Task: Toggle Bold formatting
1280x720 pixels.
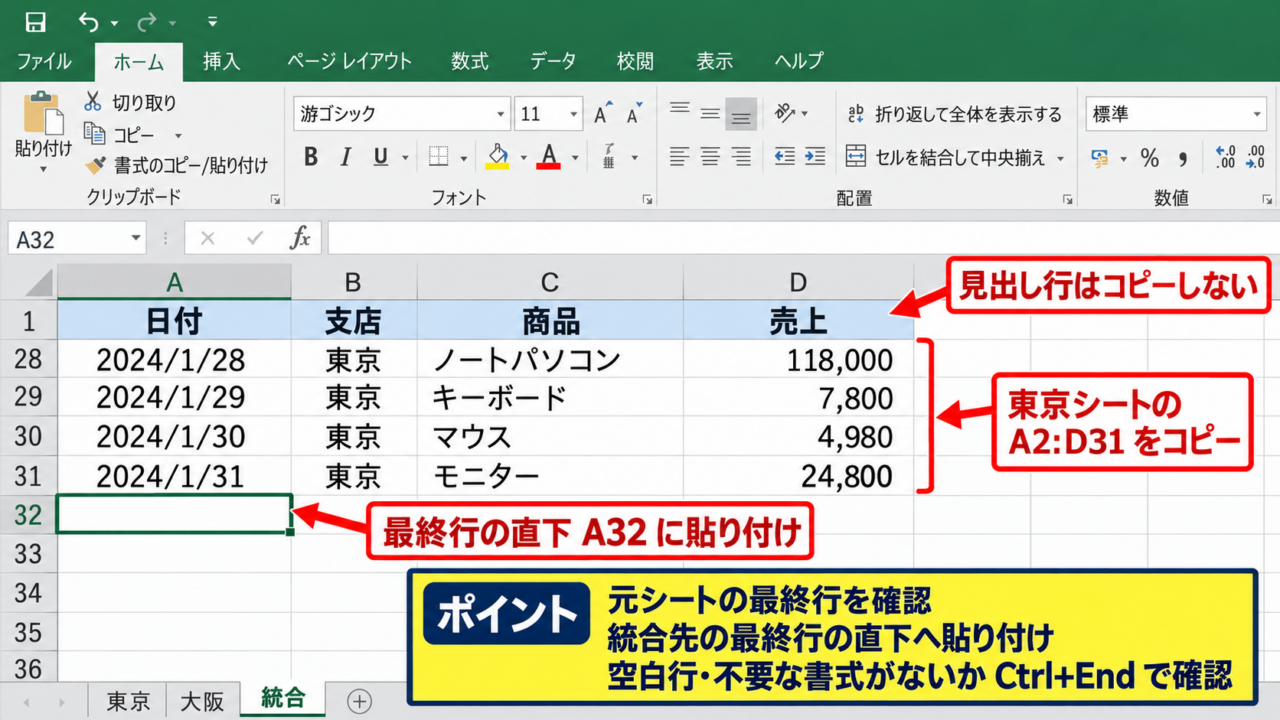Action: click(311, 157)
